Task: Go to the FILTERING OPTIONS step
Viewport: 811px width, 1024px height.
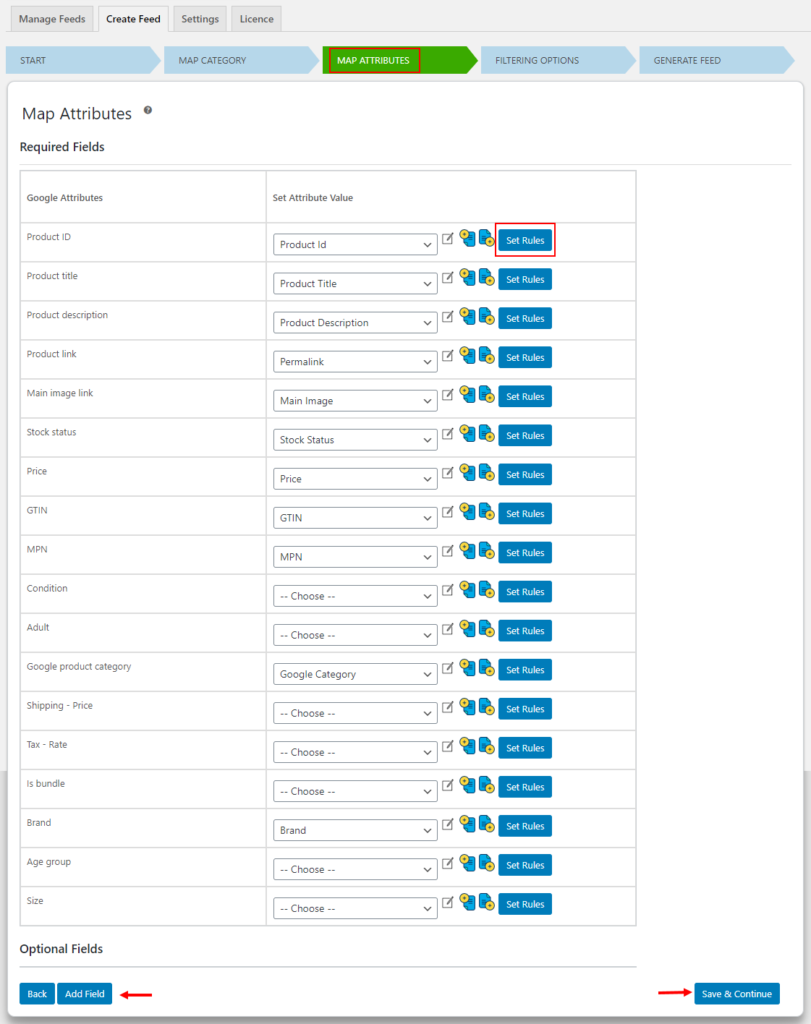Action: (x=537, y=60)
